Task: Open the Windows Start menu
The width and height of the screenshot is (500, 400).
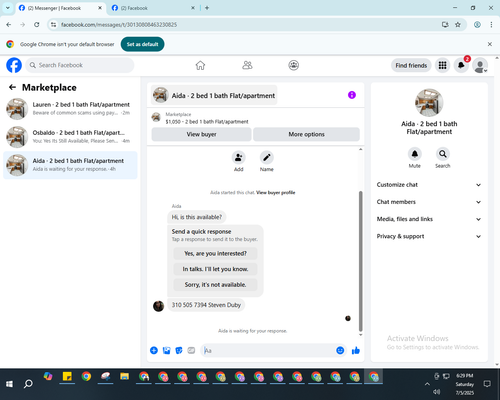Action: 9,384
